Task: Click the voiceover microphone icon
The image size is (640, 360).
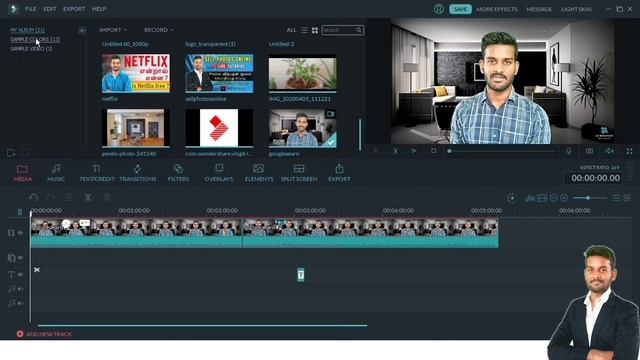Action: pyautogui.click(x=569, y=151)
